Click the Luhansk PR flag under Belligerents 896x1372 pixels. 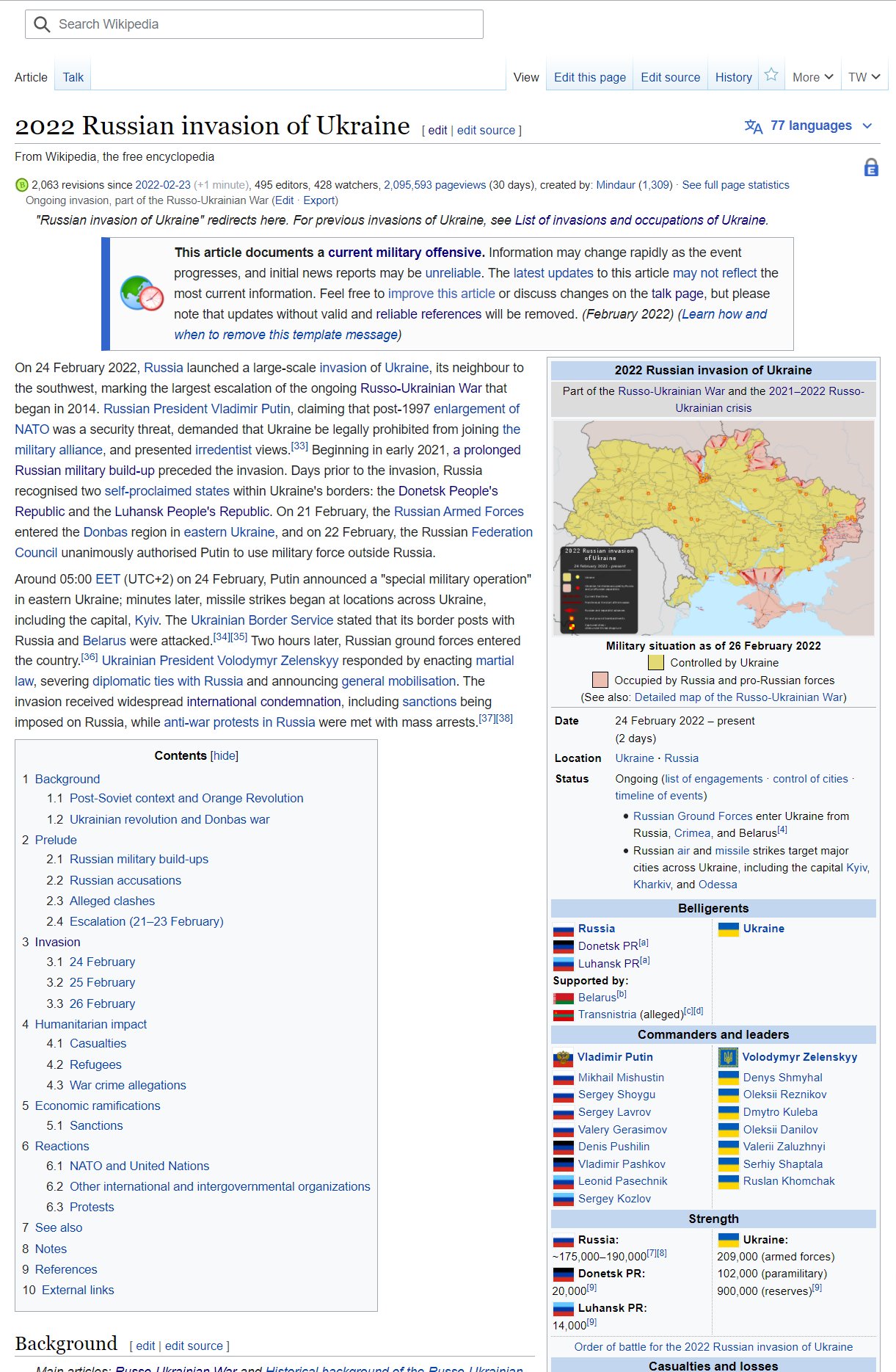564,964
